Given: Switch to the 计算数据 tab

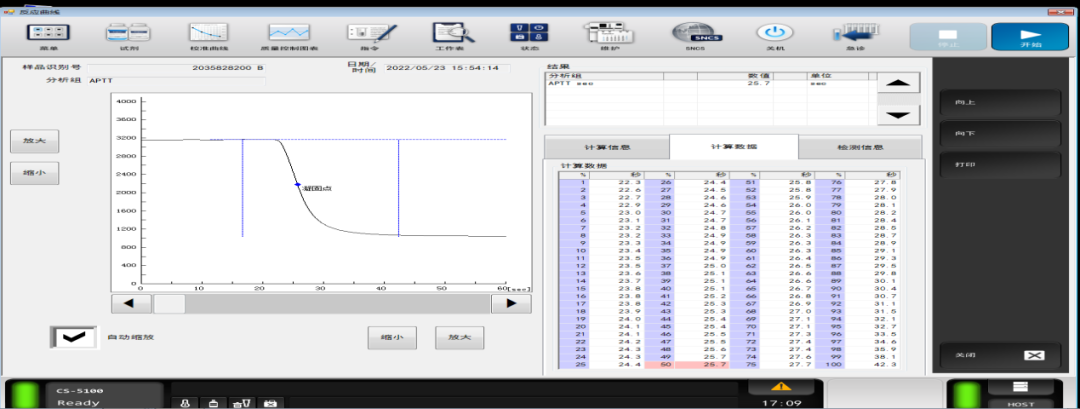Looking at the screenshot, I should point(734,147).
